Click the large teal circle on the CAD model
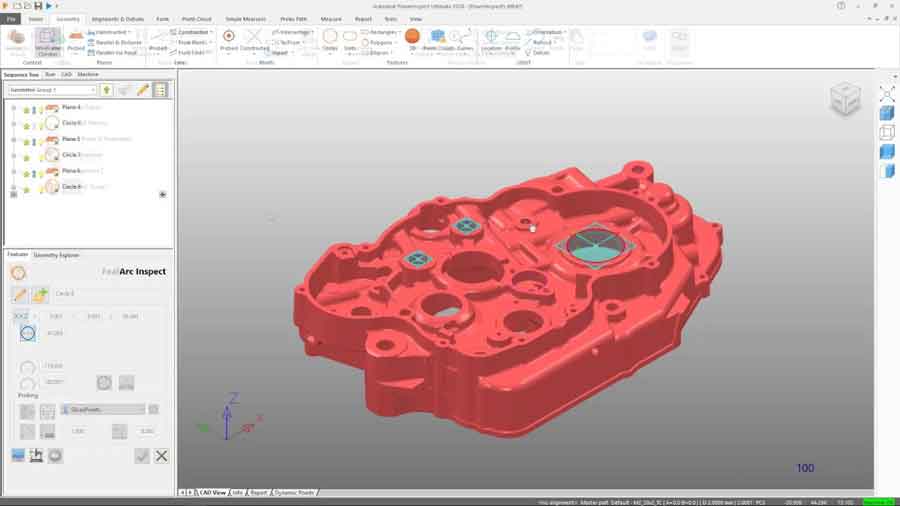 point(595,247)
